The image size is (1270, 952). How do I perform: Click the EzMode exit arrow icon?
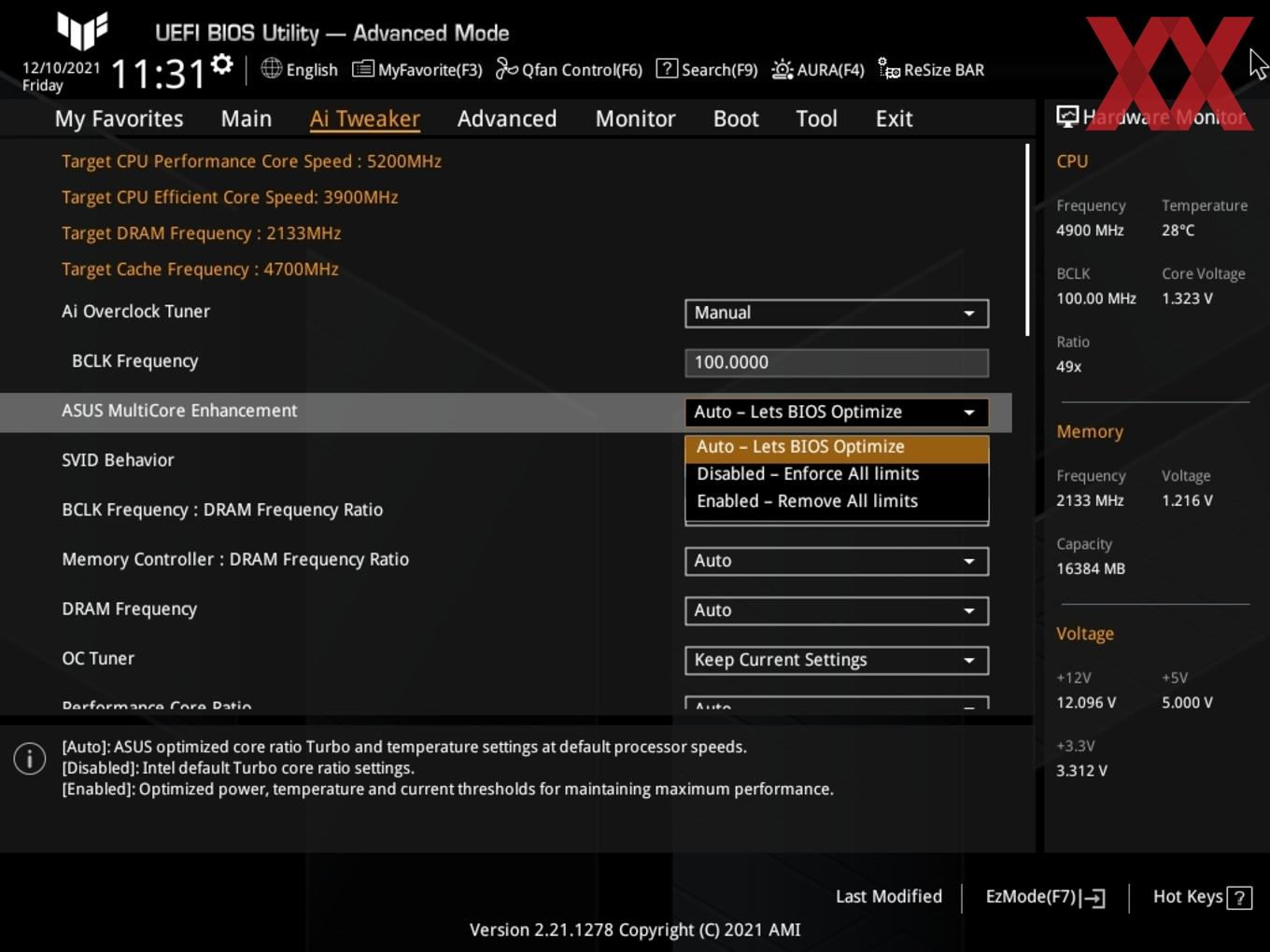click(x=1094, y=898)
